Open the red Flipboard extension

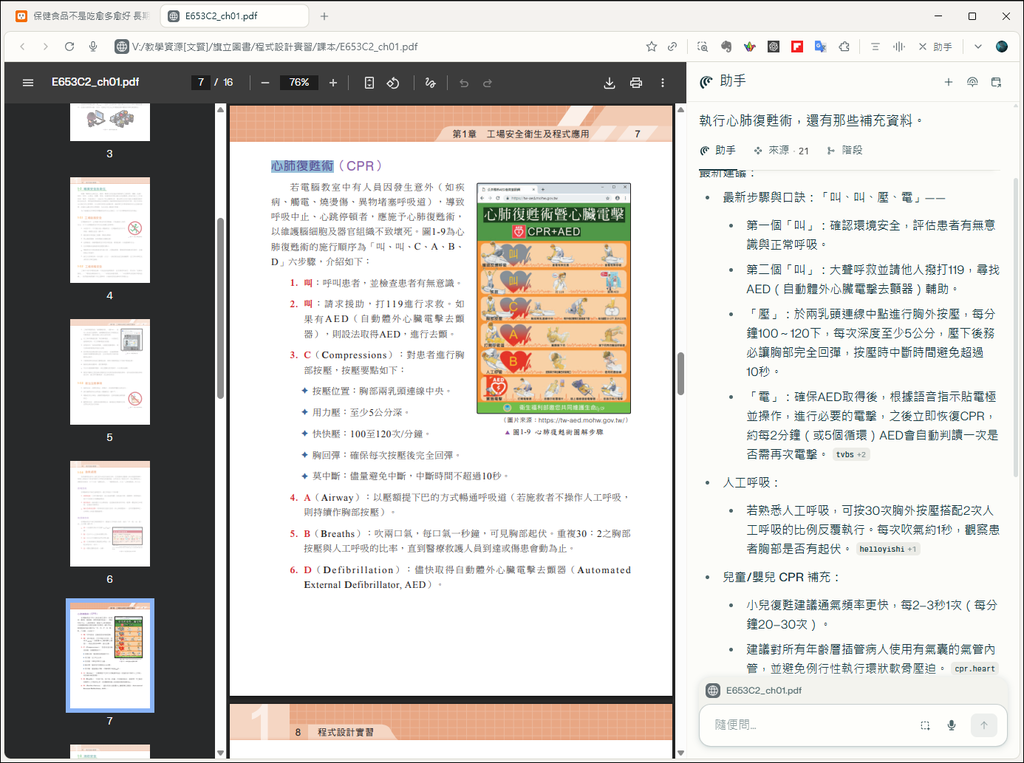(797, 46)
